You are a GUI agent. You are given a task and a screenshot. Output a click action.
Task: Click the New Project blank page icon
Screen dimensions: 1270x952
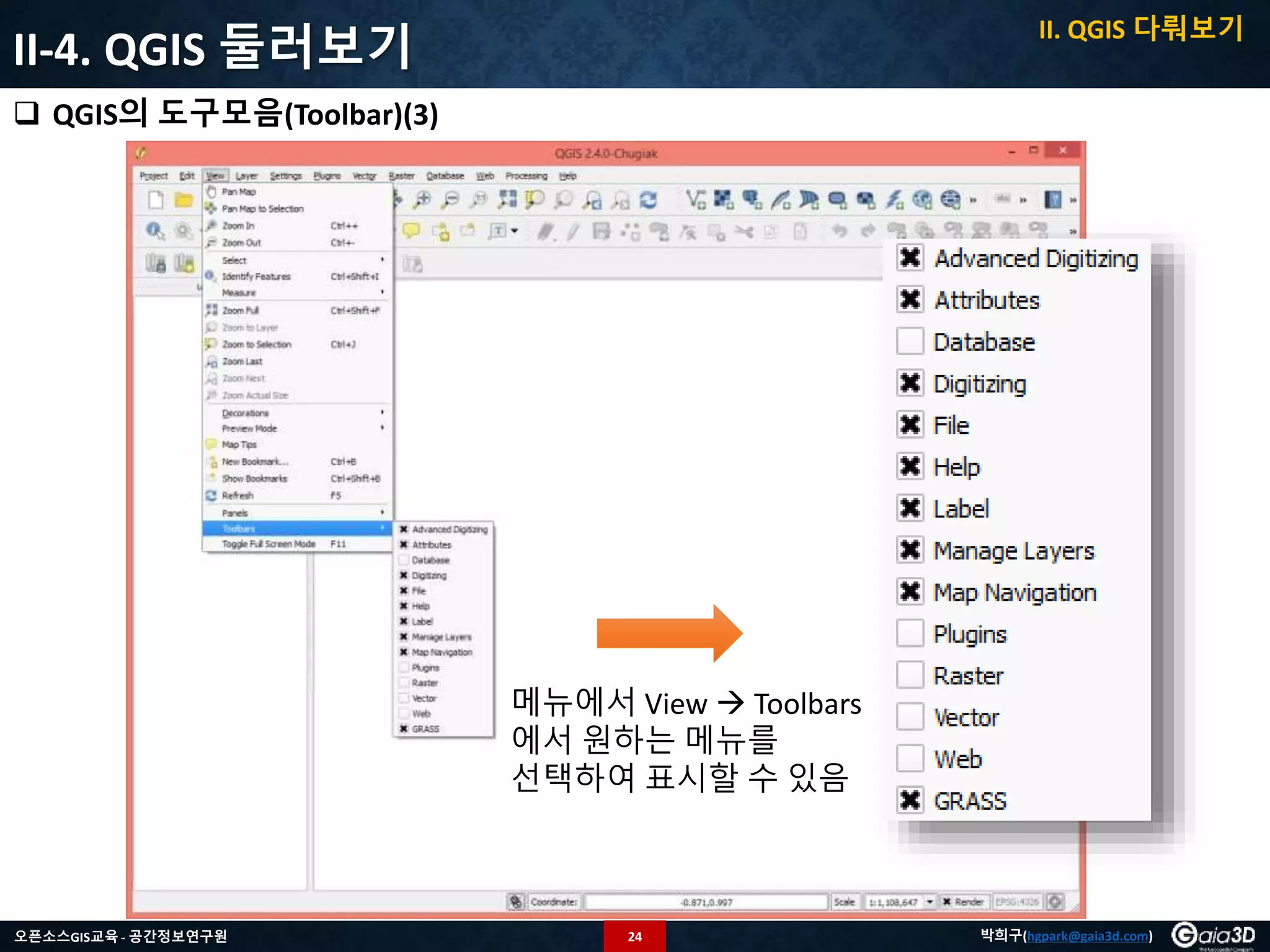pyautogui.click(x=156, y=200)
